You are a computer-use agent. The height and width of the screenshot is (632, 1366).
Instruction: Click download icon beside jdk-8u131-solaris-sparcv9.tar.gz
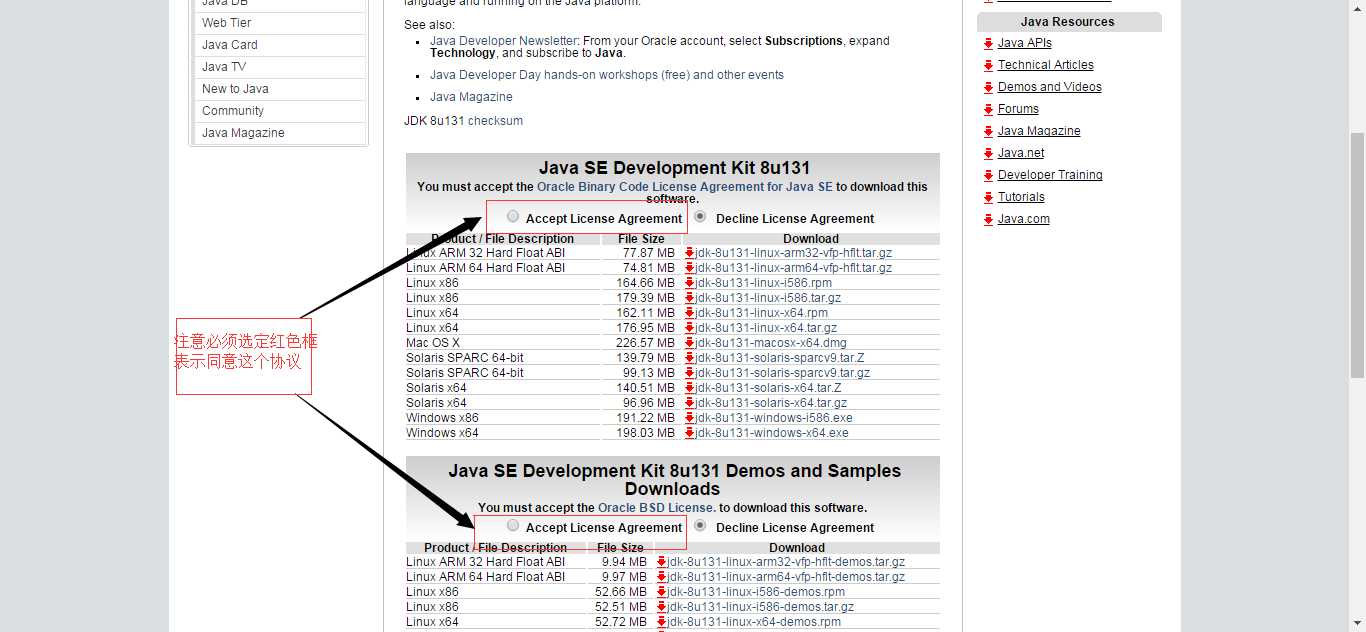[690, 373]
